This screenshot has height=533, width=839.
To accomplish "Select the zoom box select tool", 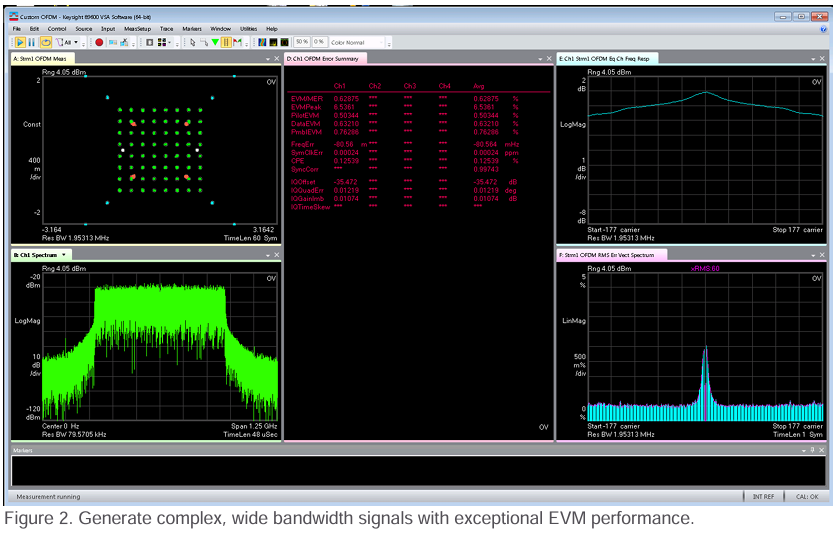I will [204, 42].
